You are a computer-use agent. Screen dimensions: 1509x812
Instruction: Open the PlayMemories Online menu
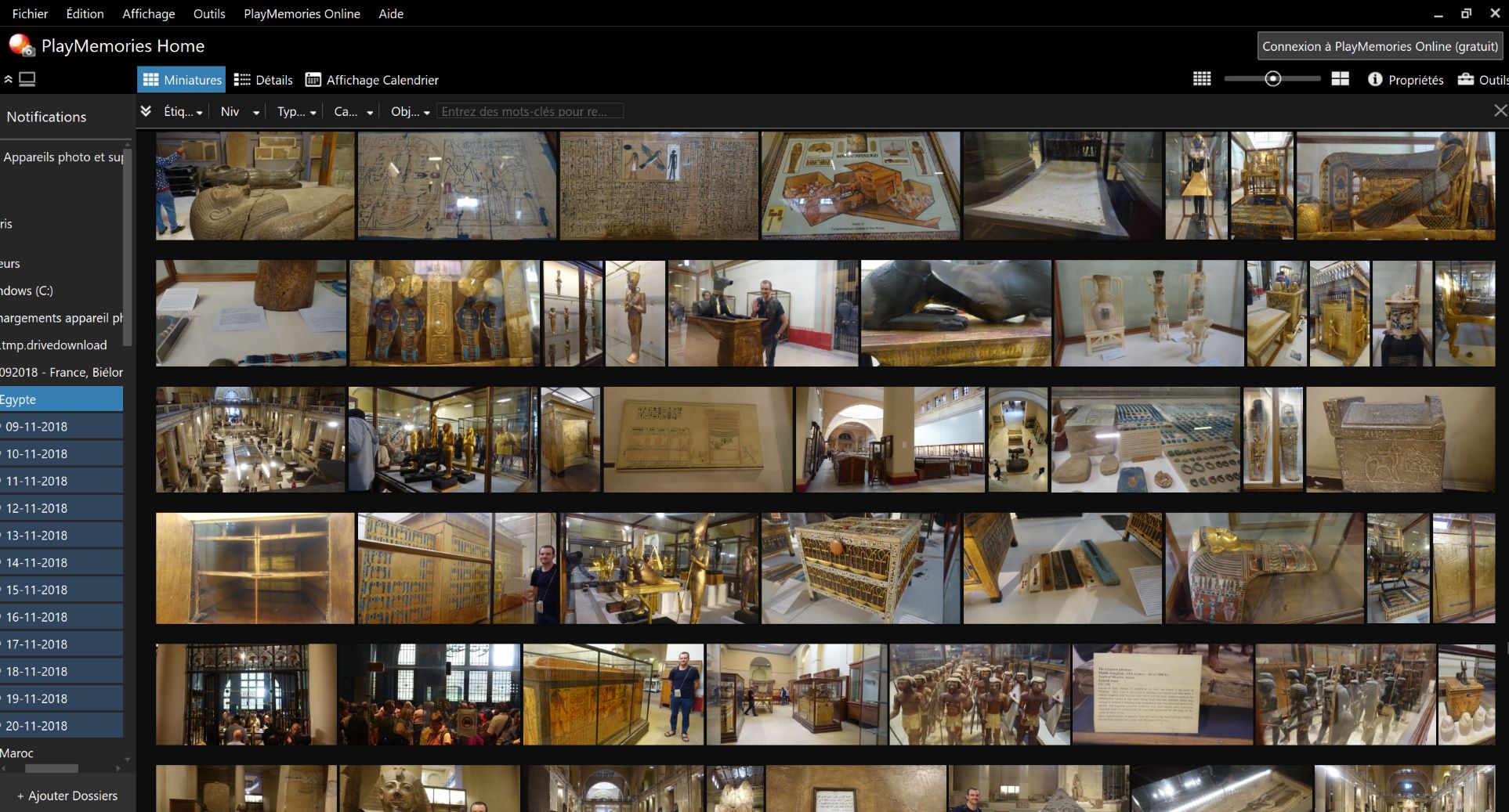coord(302,13)
